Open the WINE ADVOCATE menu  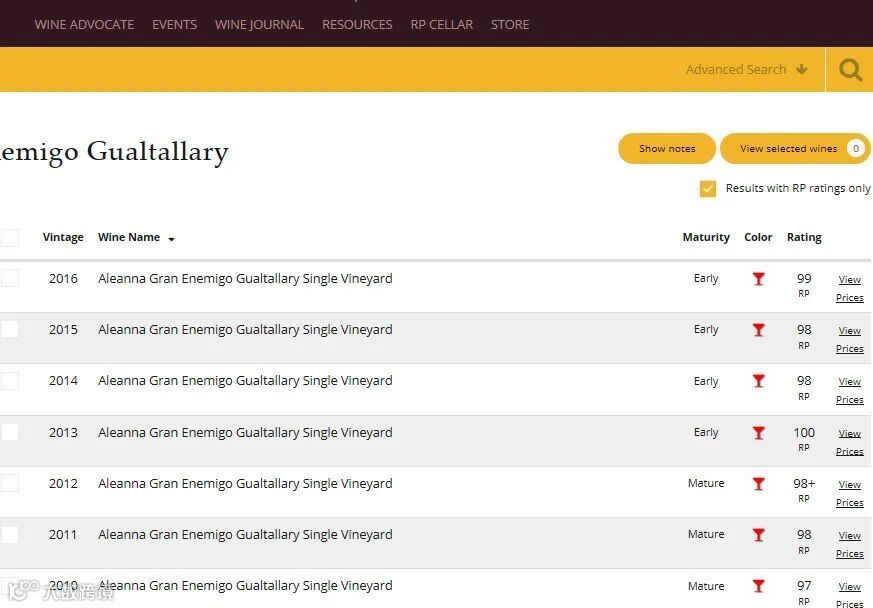84,24
